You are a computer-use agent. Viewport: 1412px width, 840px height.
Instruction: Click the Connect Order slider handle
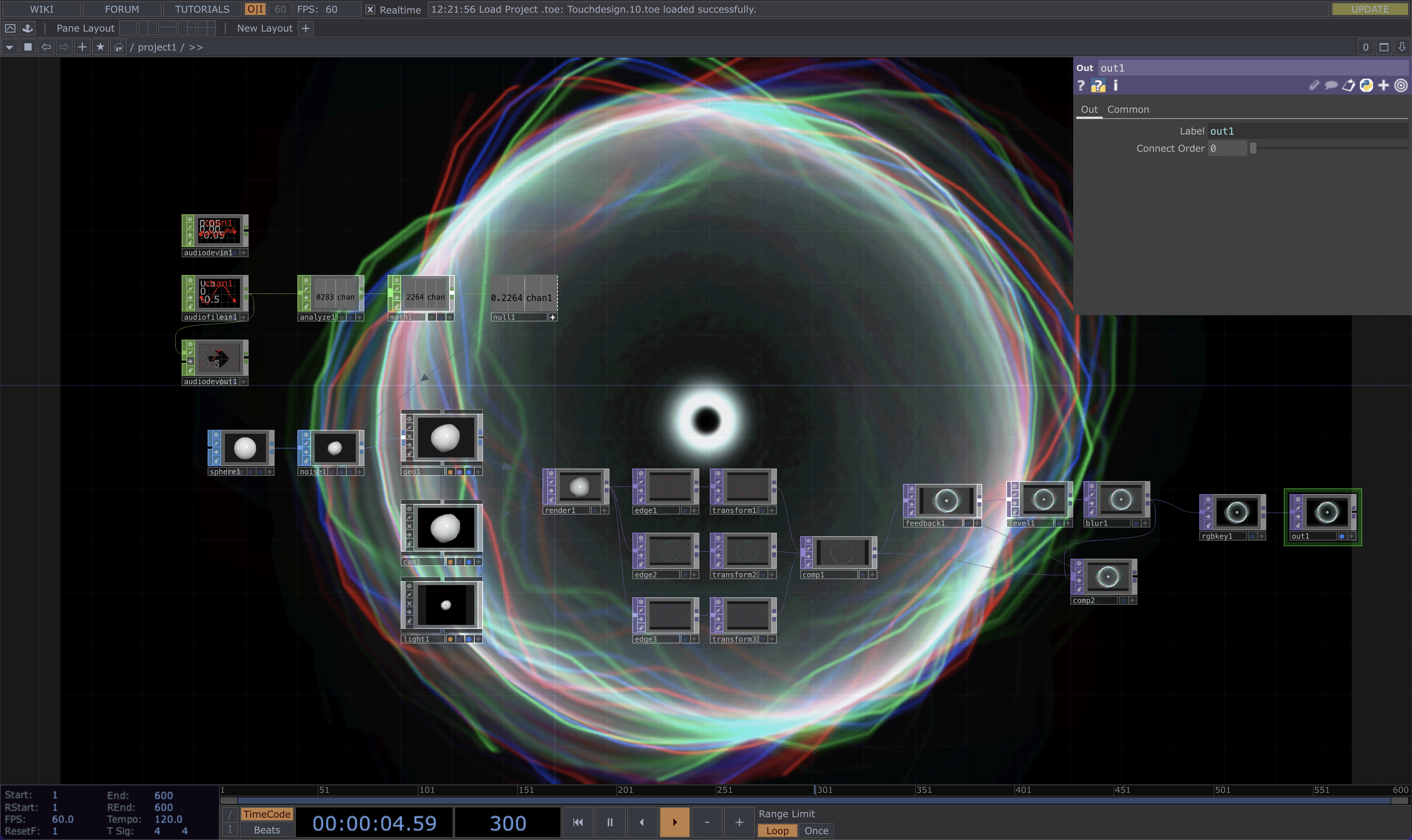click(x=1253, y=148)
